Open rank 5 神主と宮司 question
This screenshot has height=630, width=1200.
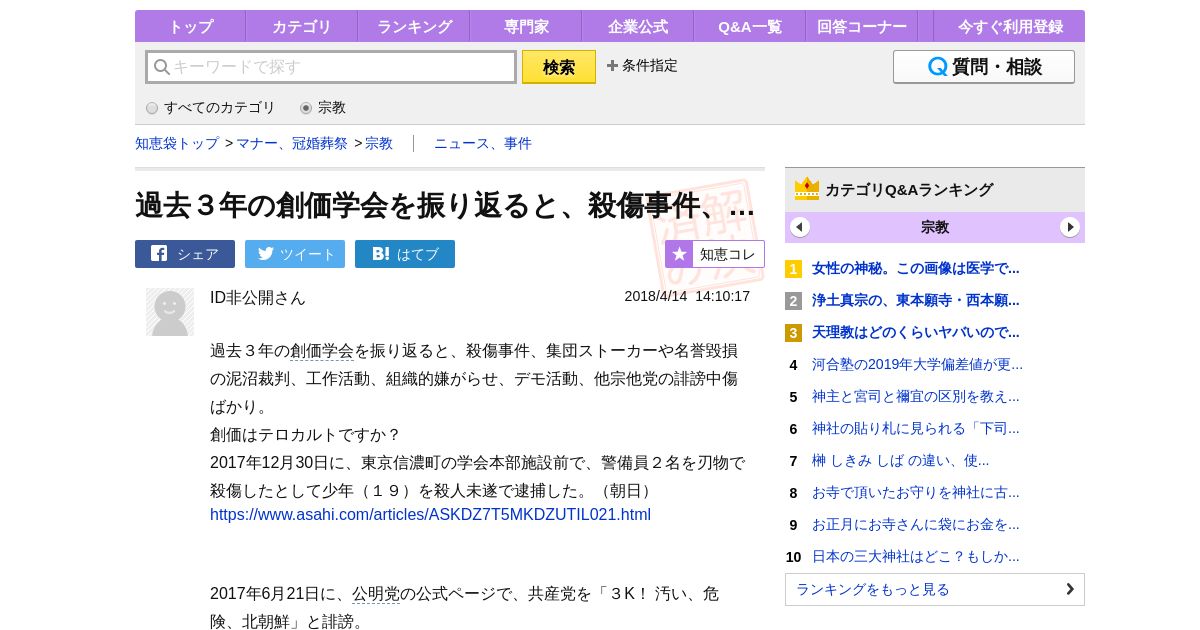[x=916, y=396]
